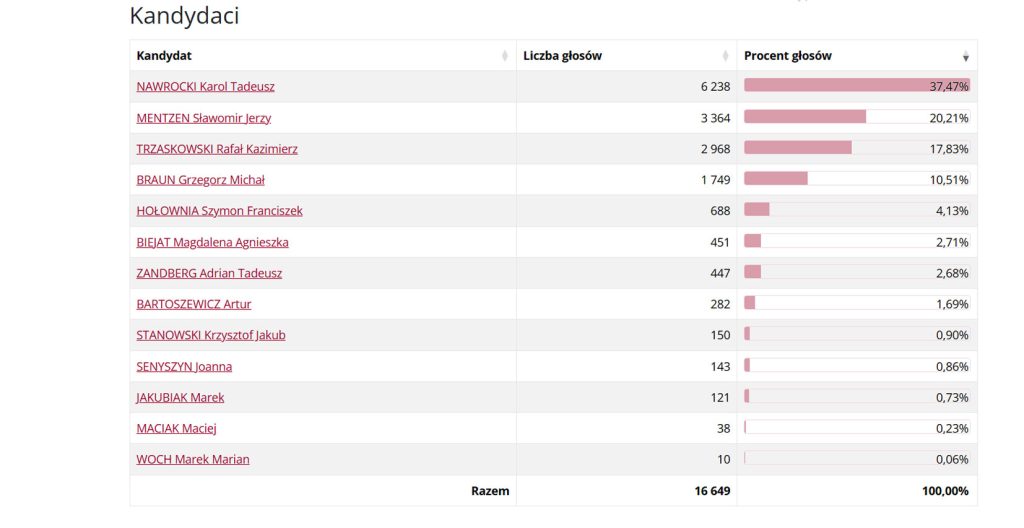This screenshot has height=528, width=1024.
Task: Open MACIAK Maciej candidate link
Action: [176, 428]
